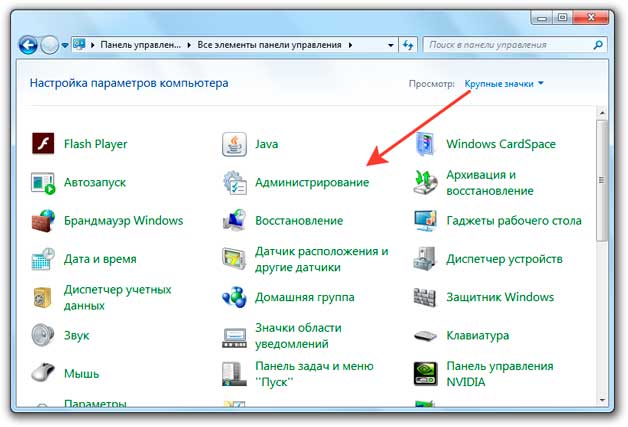Maximize the Control Panel window

563,17
